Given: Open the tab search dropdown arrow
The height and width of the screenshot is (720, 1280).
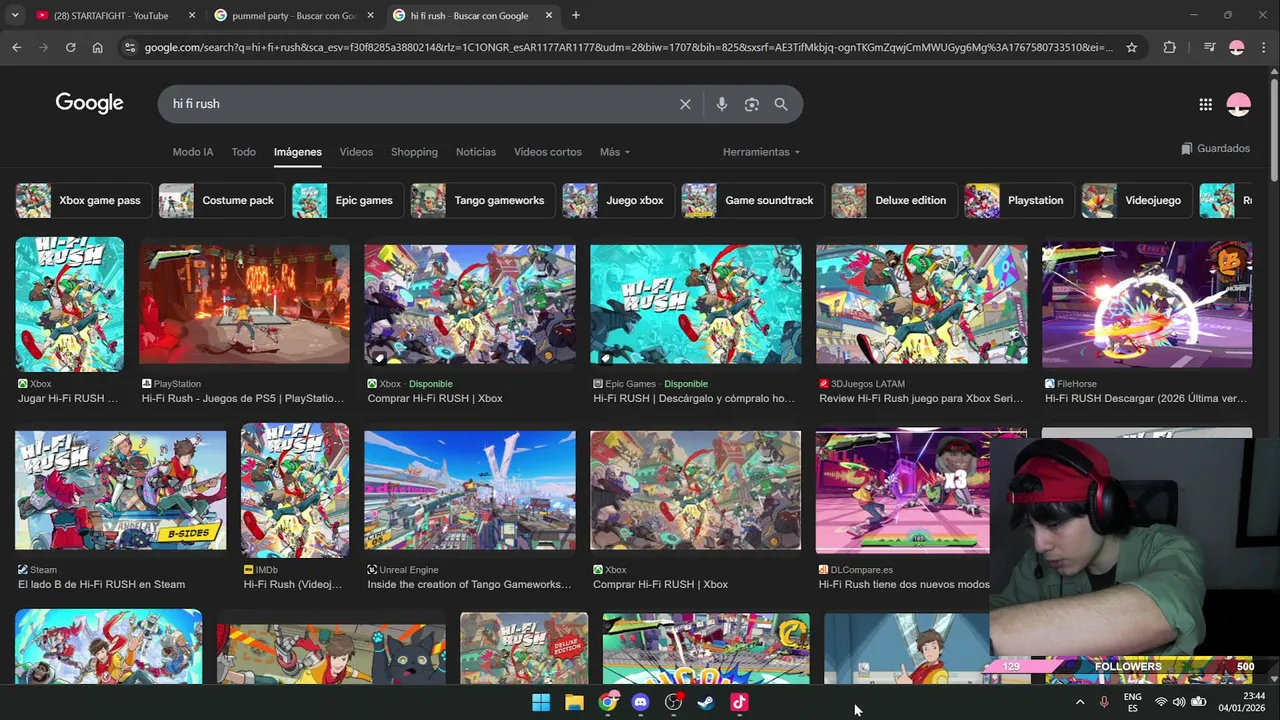Looking at the screenshot, I should pos(14,15).
